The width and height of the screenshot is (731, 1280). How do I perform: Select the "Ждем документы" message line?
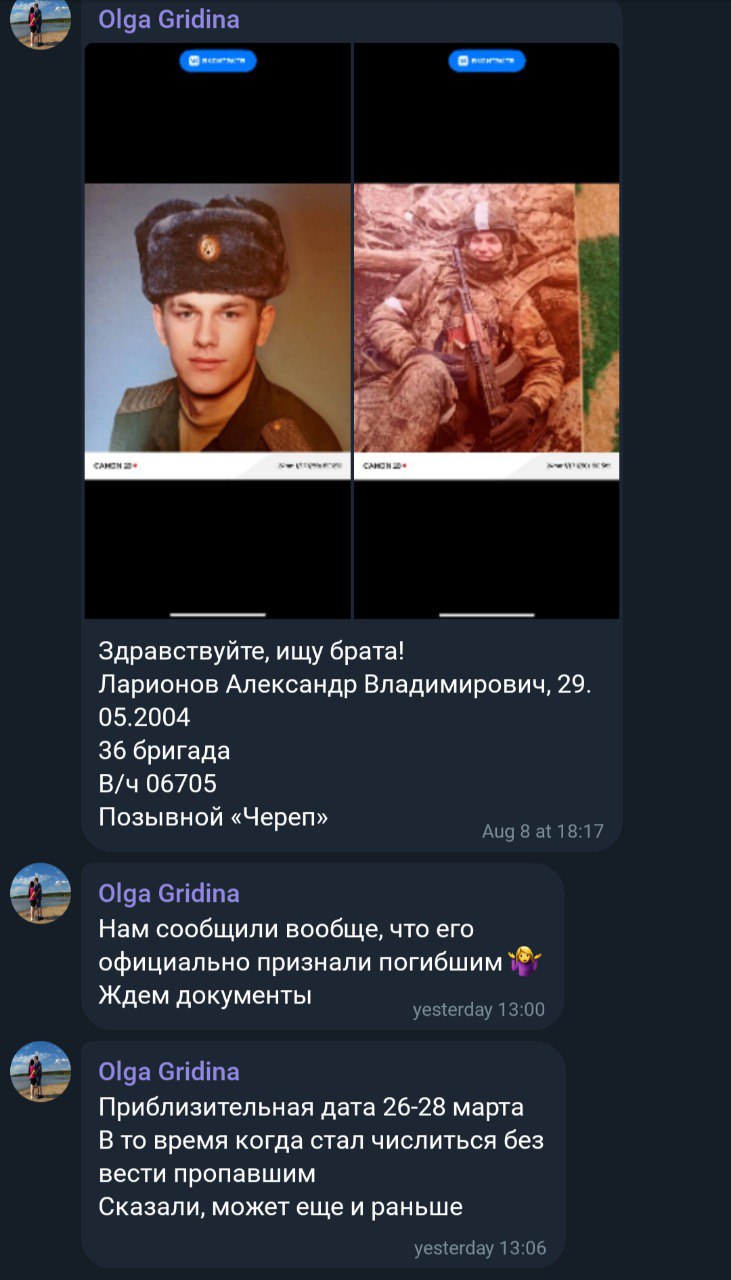[x=205, y=996]
